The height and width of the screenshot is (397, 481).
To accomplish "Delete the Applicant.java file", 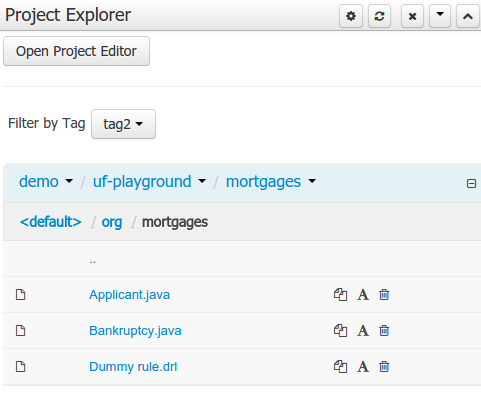I will point(384,295).
